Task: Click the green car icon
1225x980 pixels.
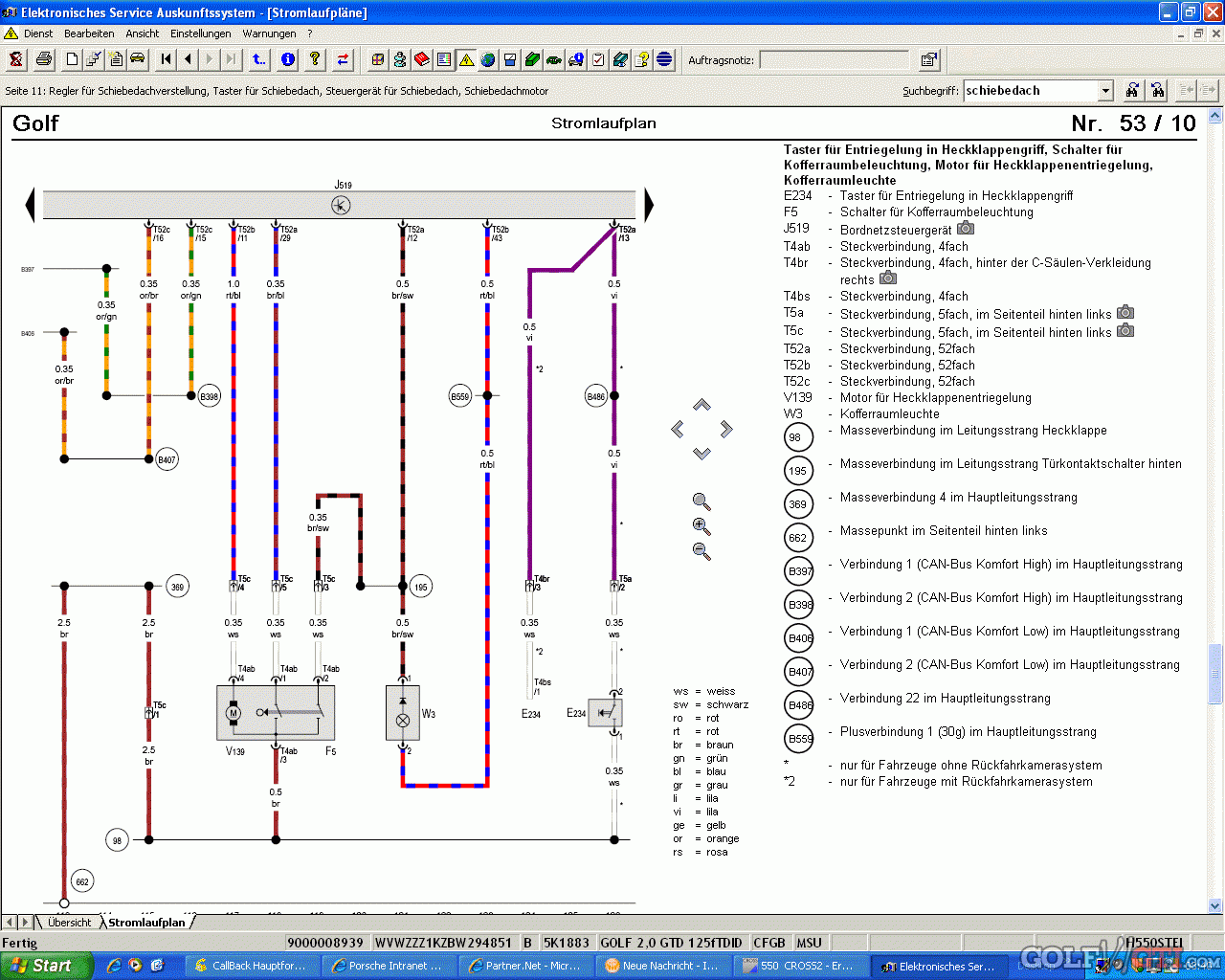Action: point(554,59)
